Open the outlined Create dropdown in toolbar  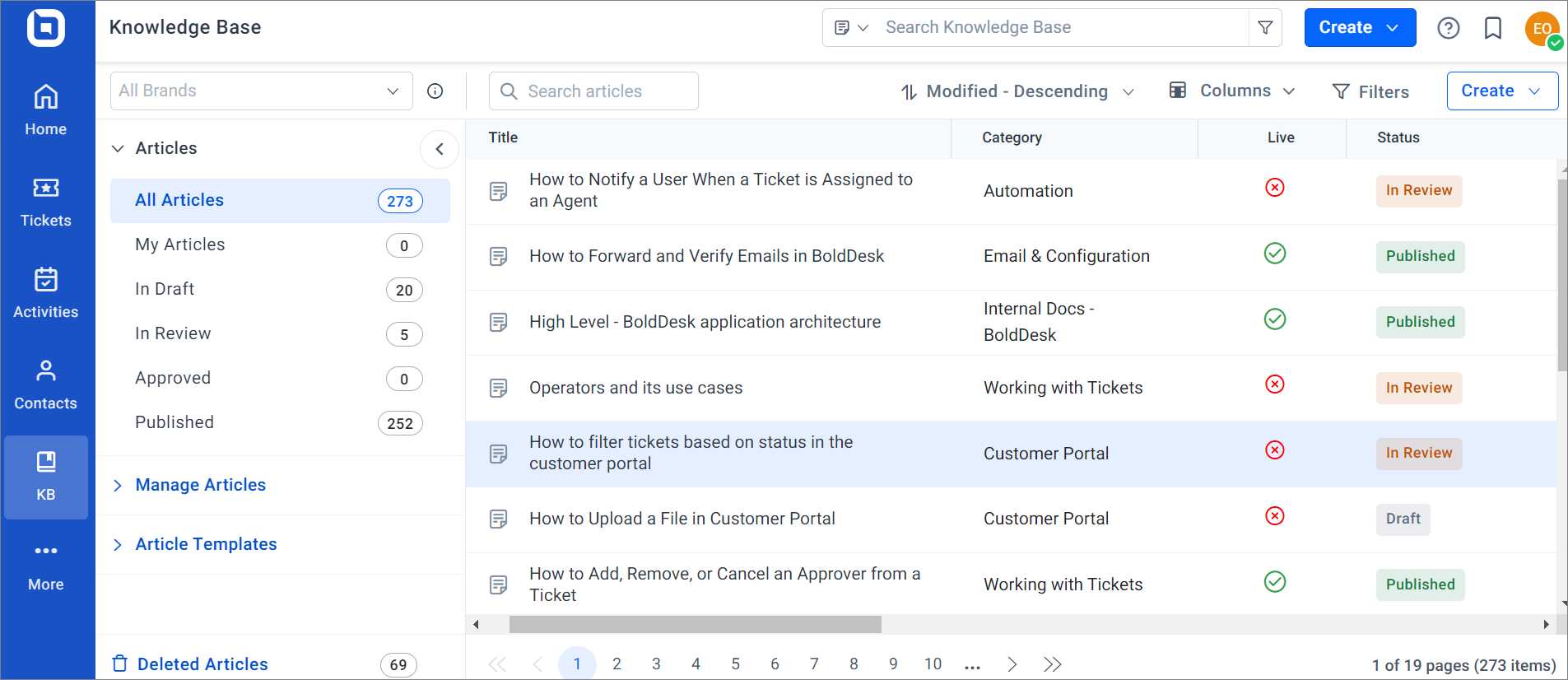click(1502, 91)
